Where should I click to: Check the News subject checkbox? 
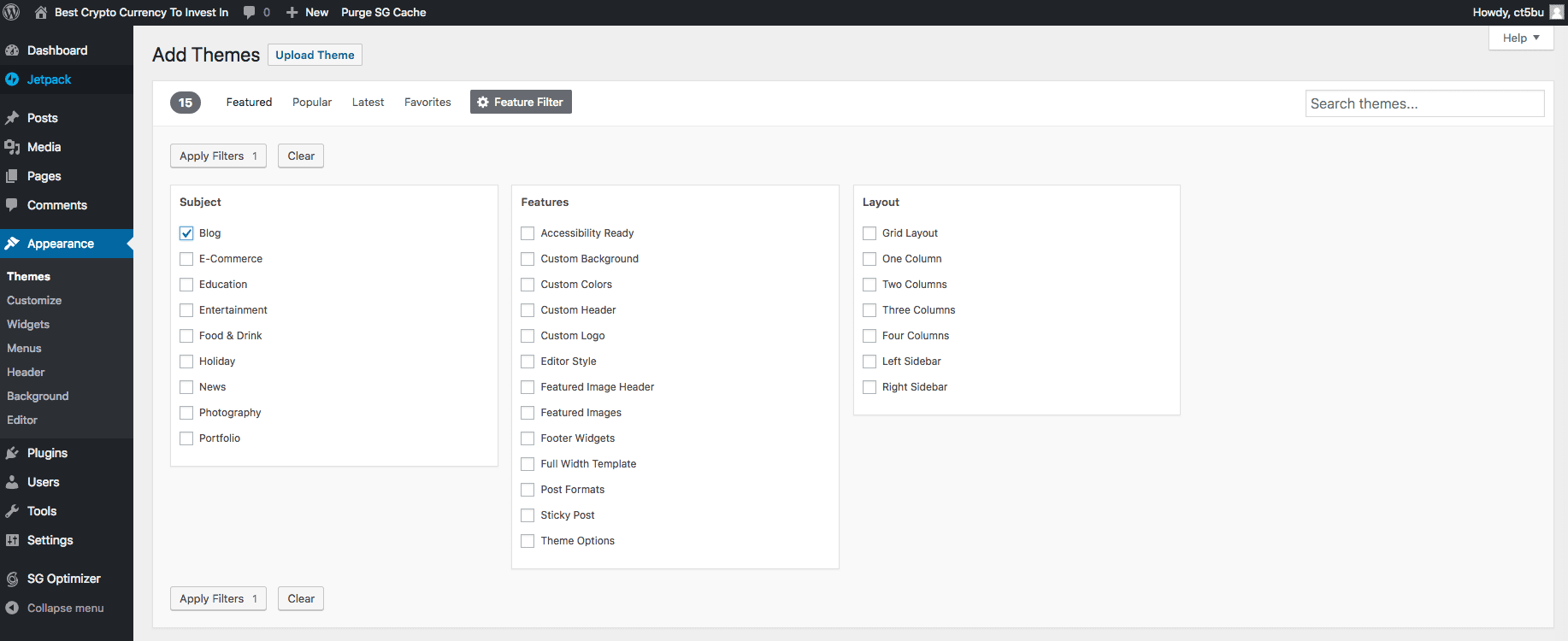pos(186,387)
